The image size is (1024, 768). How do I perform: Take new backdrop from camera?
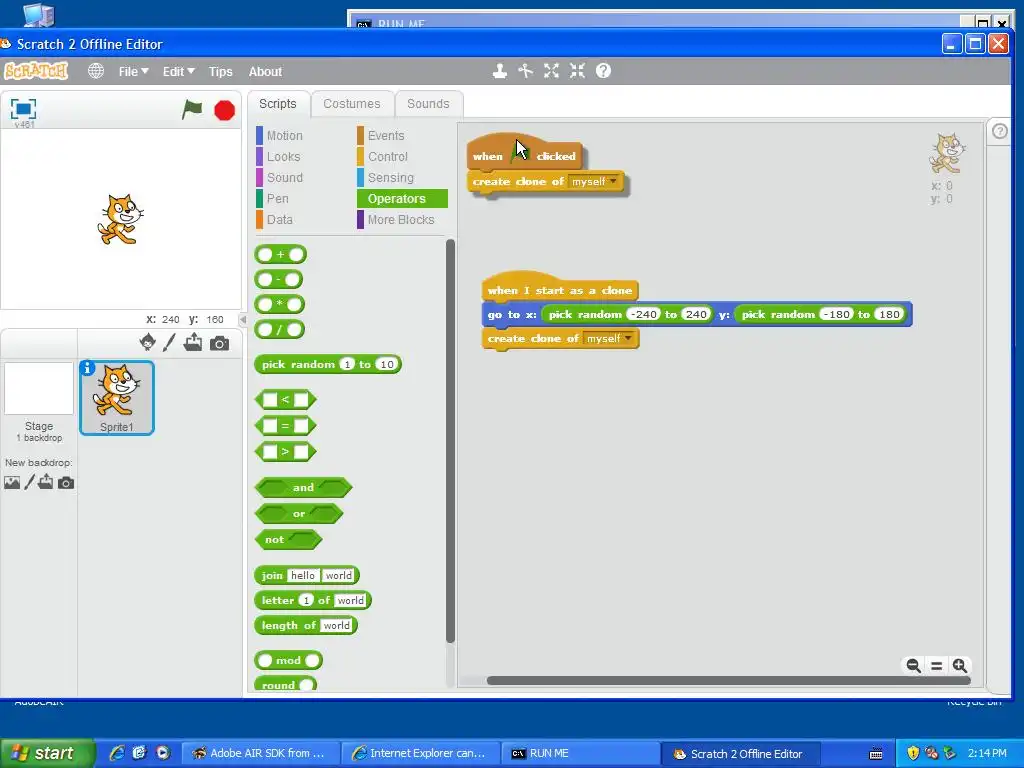[x=66, y=483]
